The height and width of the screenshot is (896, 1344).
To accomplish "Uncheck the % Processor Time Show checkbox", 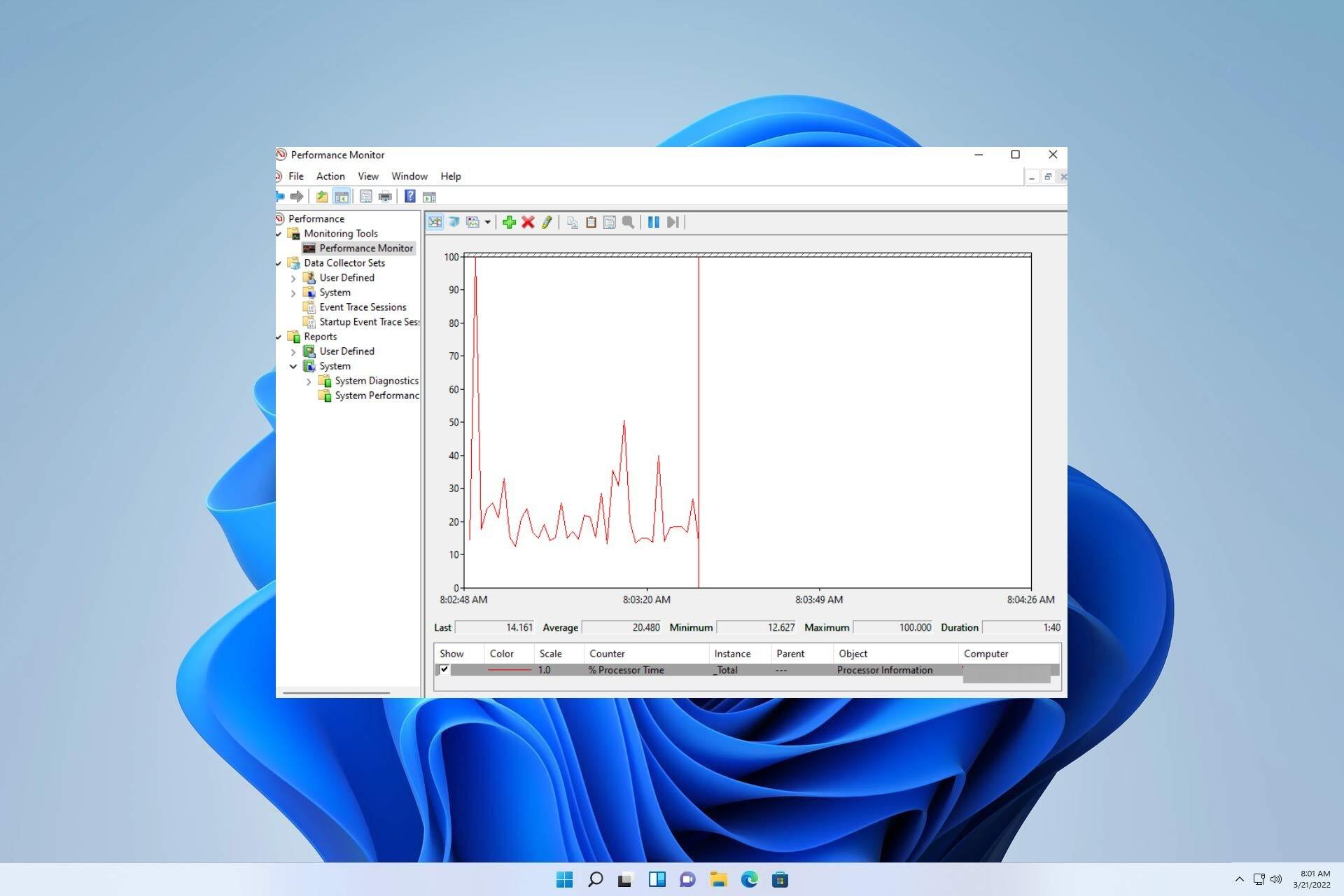I will pos(444,669).
